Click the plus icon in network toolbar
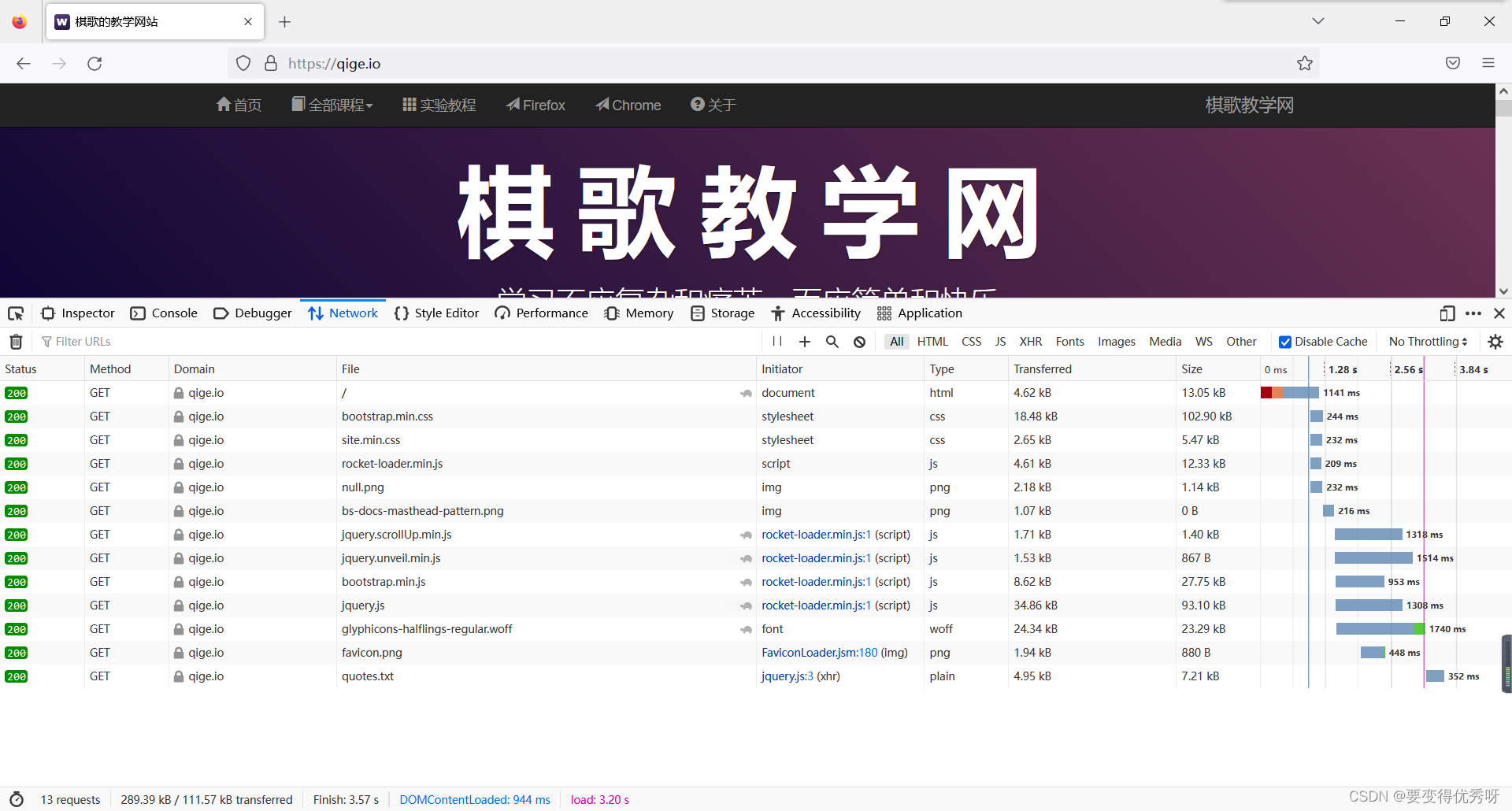This screenshot has height=811, width=1512. pyautogui.click(x=805, y=342)
